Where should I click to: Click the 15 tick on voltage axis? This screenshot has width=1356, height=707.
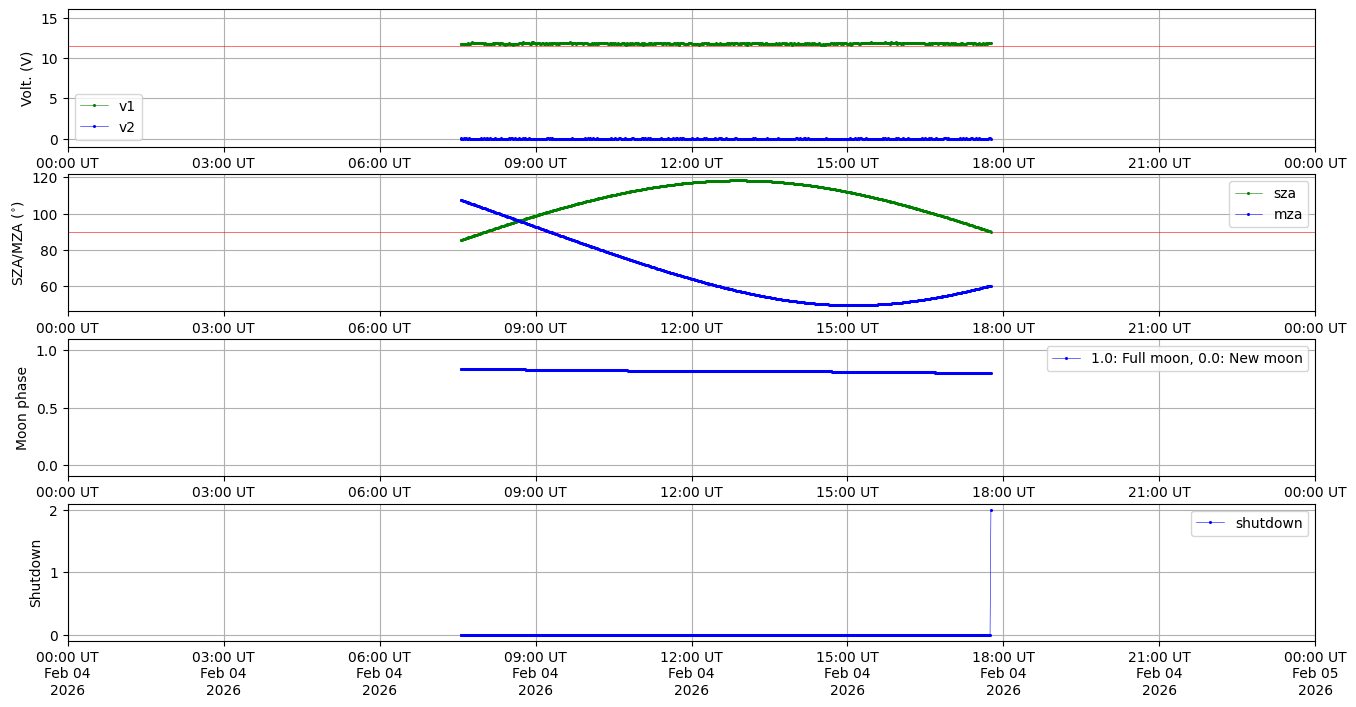coord(50,18)
